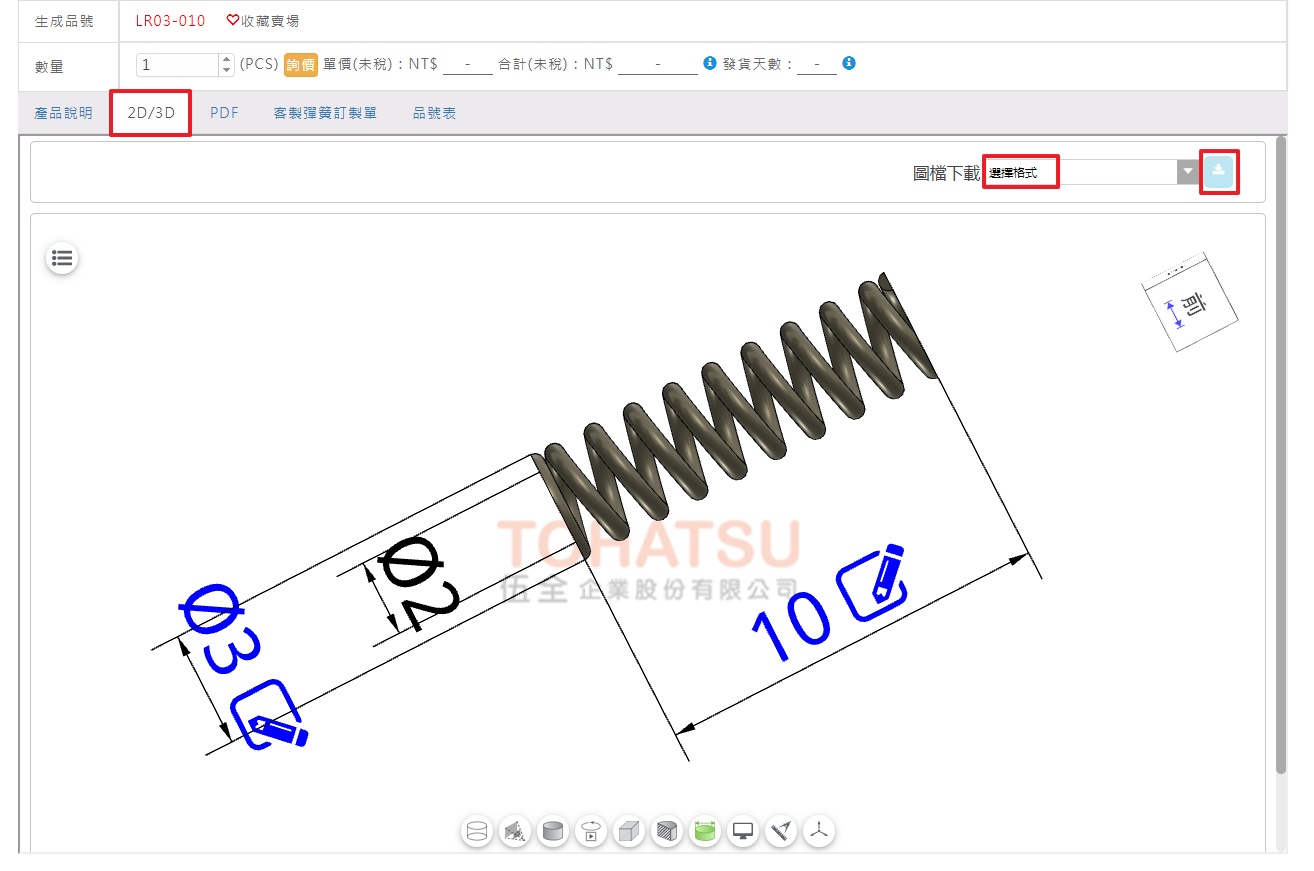Click 收藏賣場 favorite link

(x=263, y=20)
